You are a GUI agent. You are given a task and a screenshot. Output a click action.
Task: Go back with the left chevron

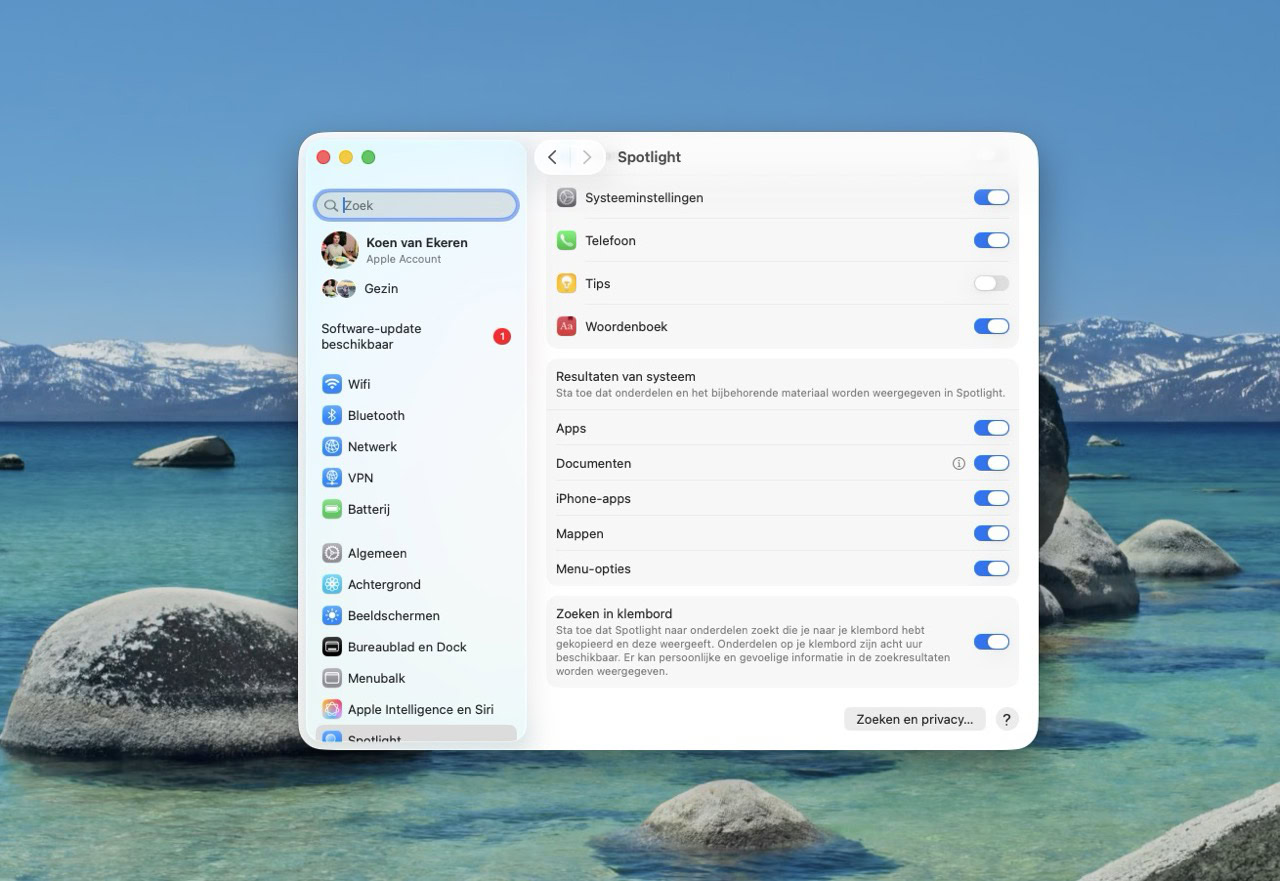click(x=552, y=157)
